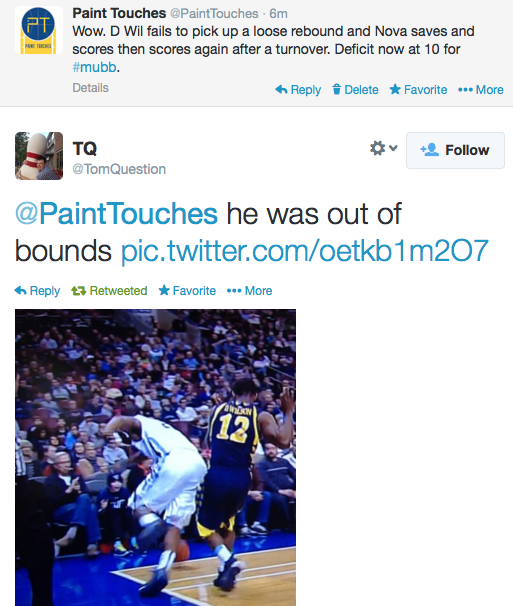Reply to TQ's tweet
The height and width of the screenshot is (606, 513).
37,291
